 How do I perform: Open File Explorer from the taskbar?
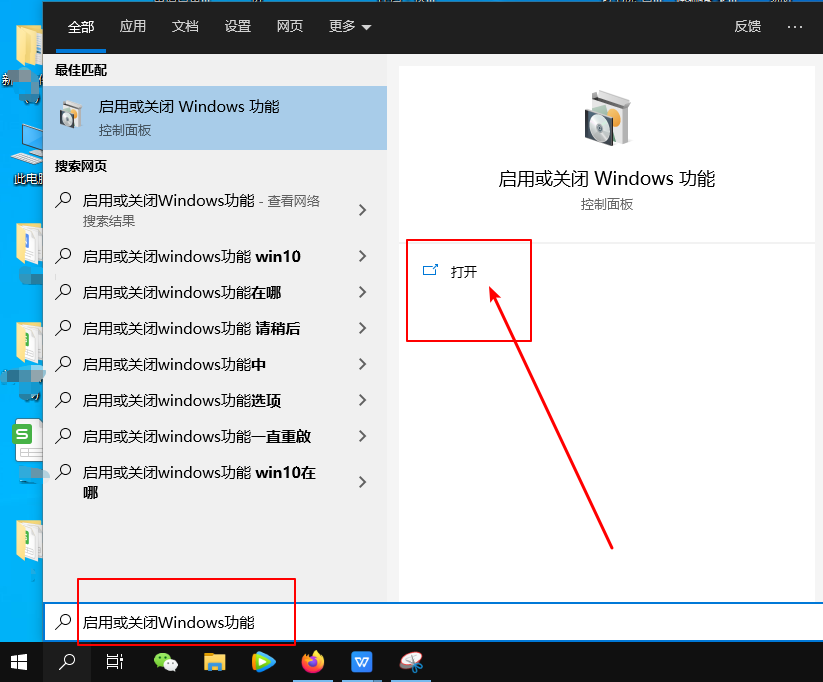point(214,661)
